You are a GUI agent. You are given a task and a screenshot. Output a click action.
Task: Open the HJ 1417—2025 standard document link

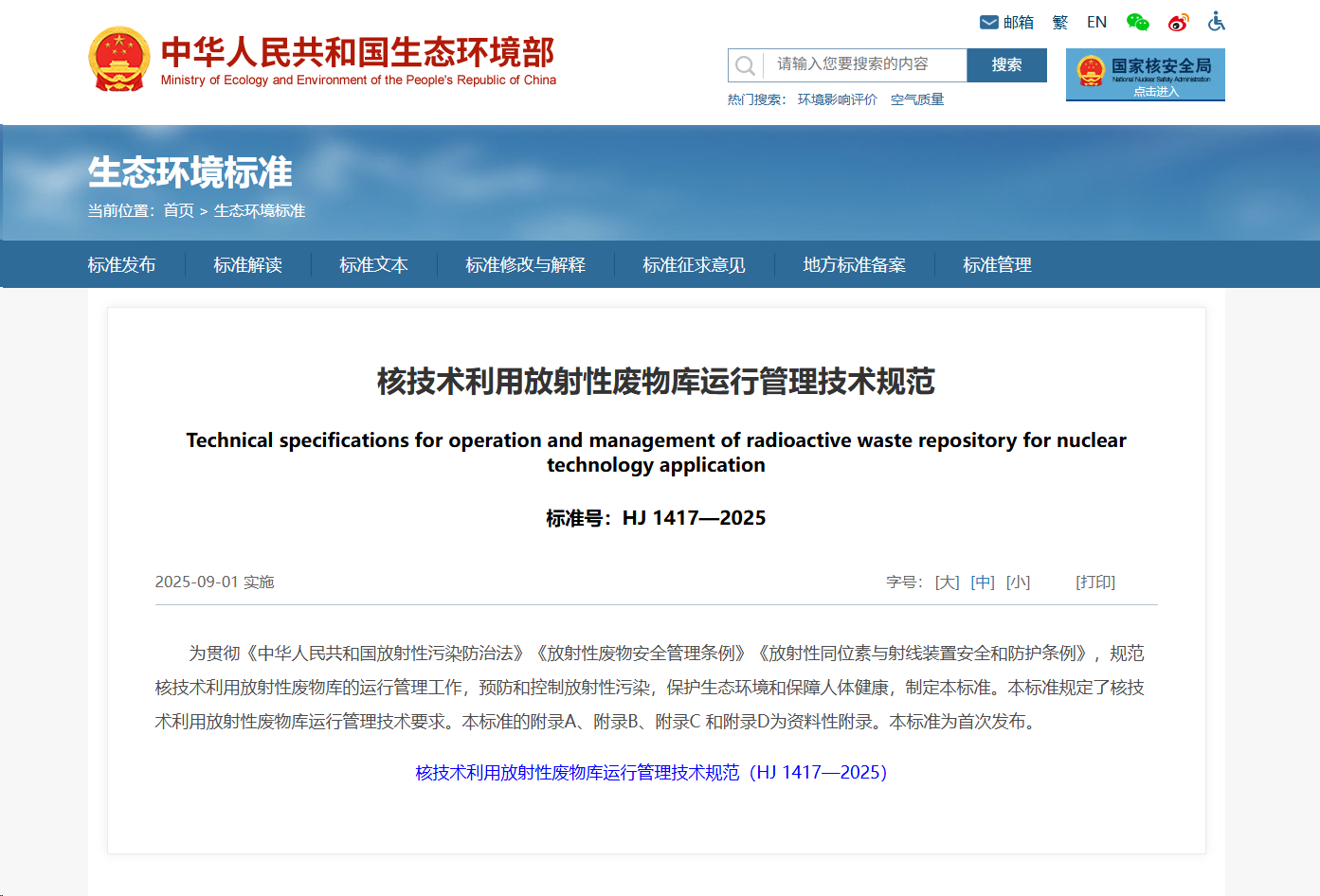(x=651, y=773)
